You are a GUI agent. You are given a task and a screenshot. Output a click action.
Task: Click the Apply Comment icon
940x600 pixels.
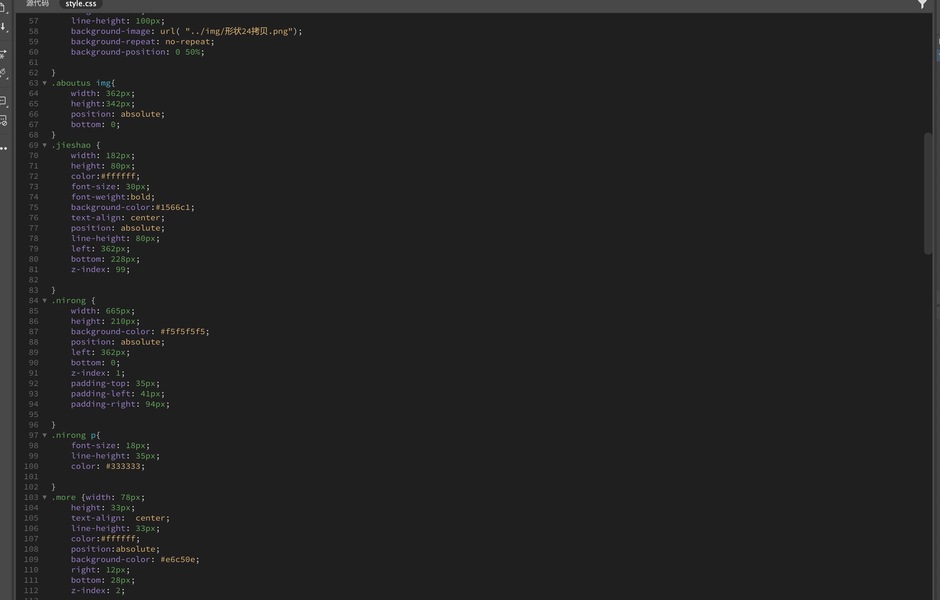click(x=3, y=101)
